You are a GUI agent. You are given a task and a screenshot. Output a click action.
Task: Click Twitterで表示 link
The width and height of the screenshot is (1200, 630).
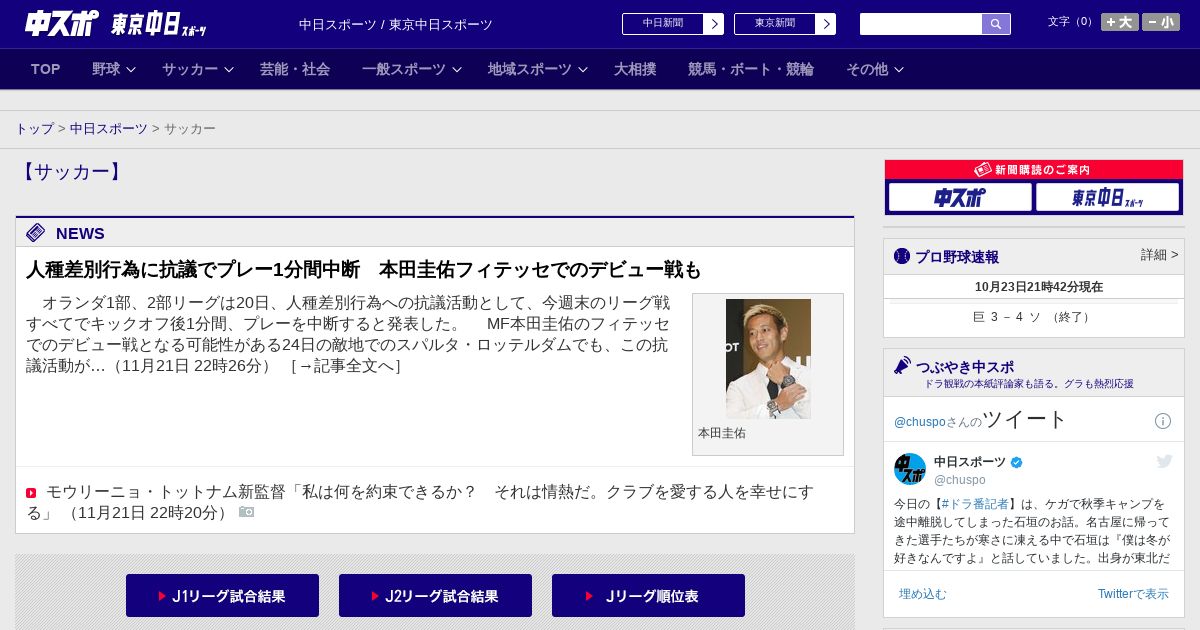(x=1133, y=594)
